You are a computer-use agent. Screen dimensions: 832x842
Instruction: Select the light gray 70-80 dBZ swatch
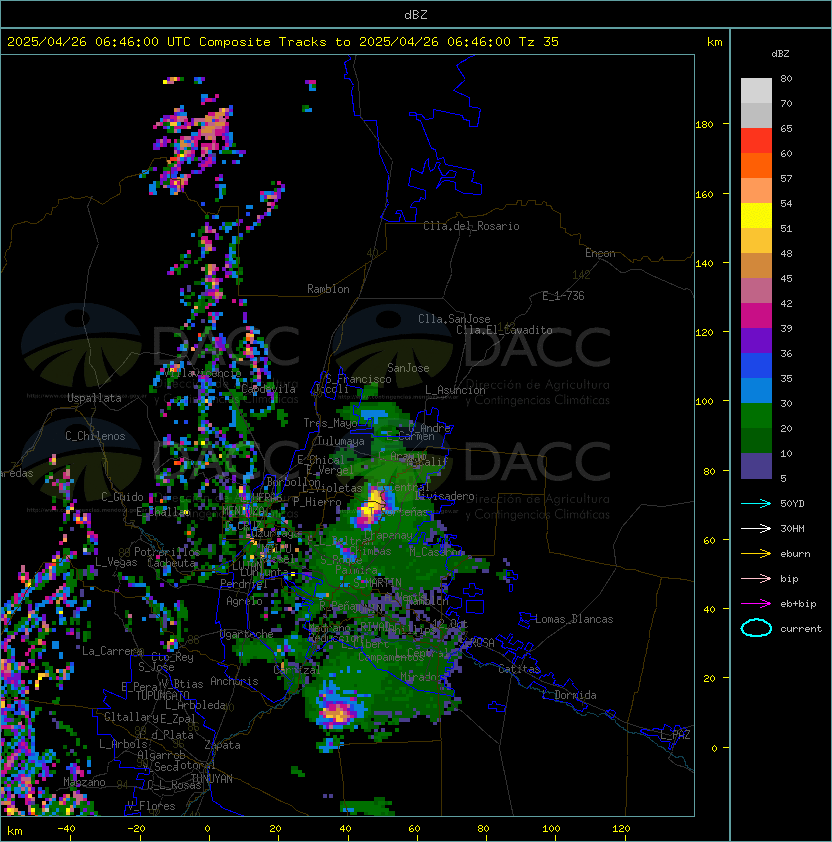[x=756, y=90]
